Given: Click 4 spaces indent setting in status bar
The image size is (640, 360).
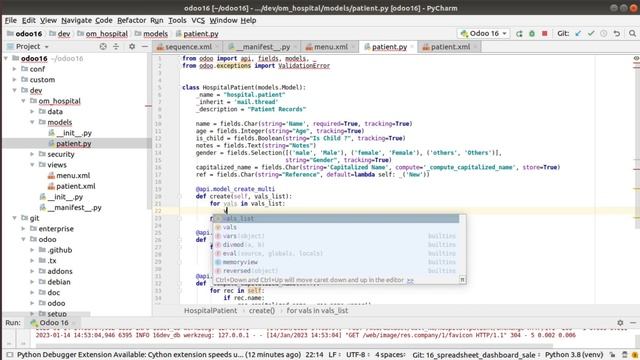Looking at the screenshot, I should pyautogui.click(x=390, y=355).
